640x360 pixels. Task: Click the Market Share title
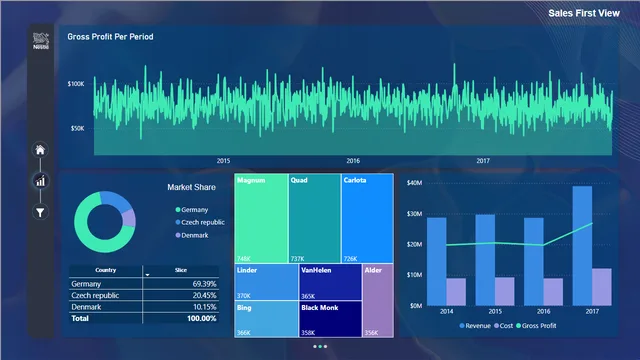pyautogui.click(x=191, y=187)
